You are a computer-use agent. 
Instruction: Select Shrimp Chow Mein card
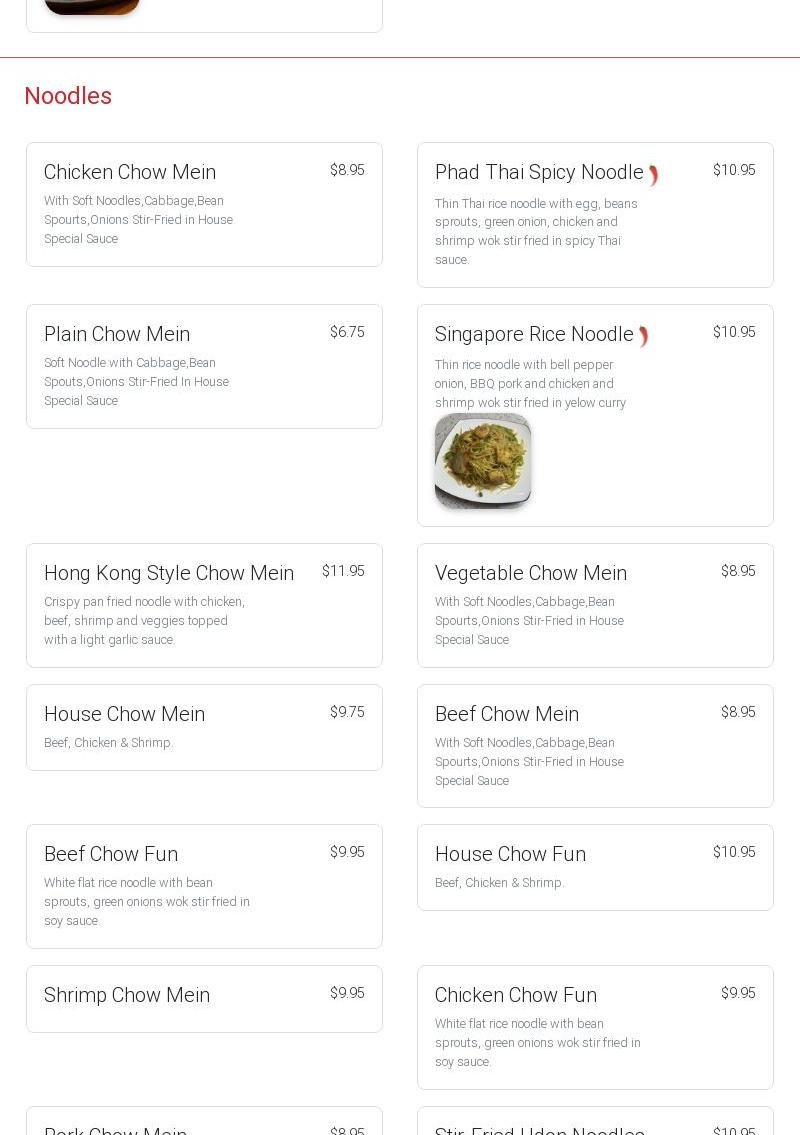pos(204,999)
